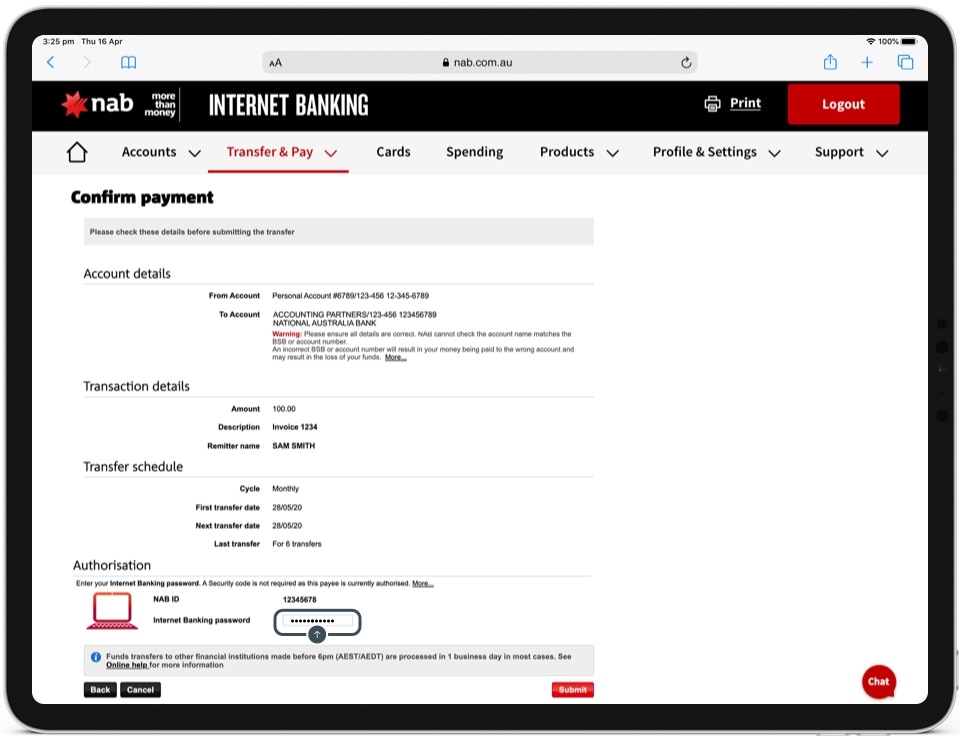Reload page with the refresh icon
Viewport: 960px width, 740px height.
tap(686, 62)
